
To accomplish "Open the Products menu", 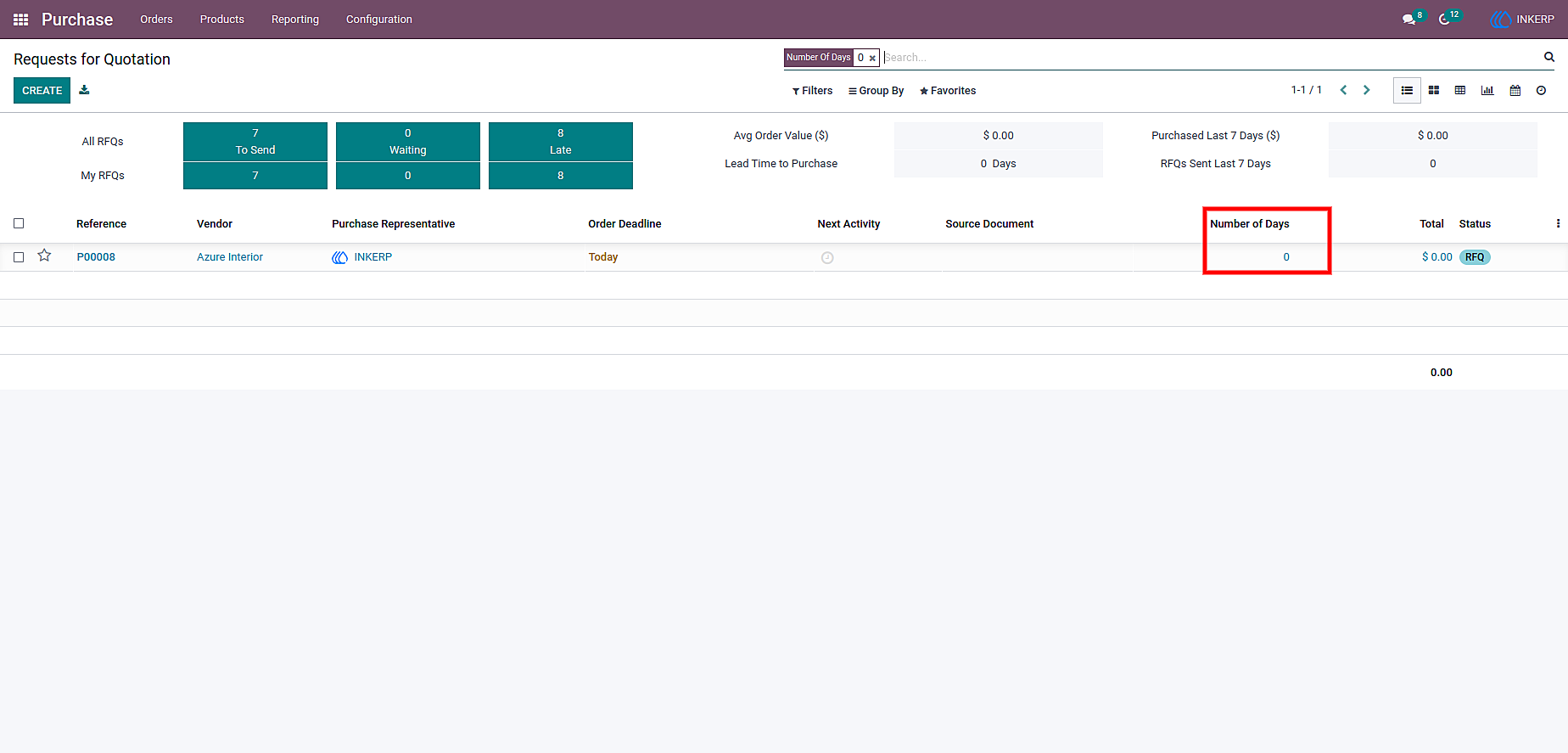I will [222, 20].
